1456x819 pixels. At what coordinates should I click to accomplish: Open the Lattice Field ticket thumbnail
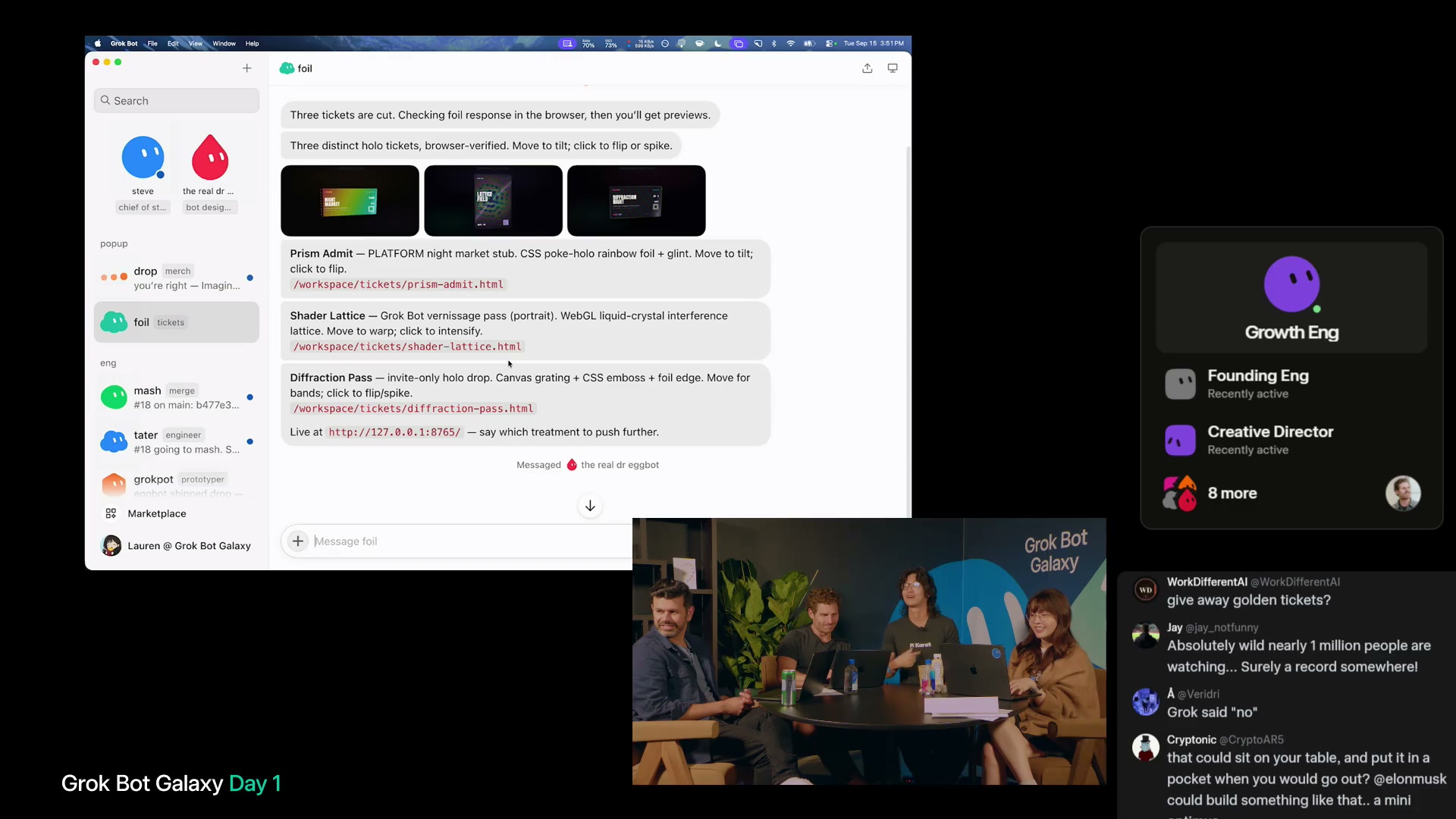point(493,201)
